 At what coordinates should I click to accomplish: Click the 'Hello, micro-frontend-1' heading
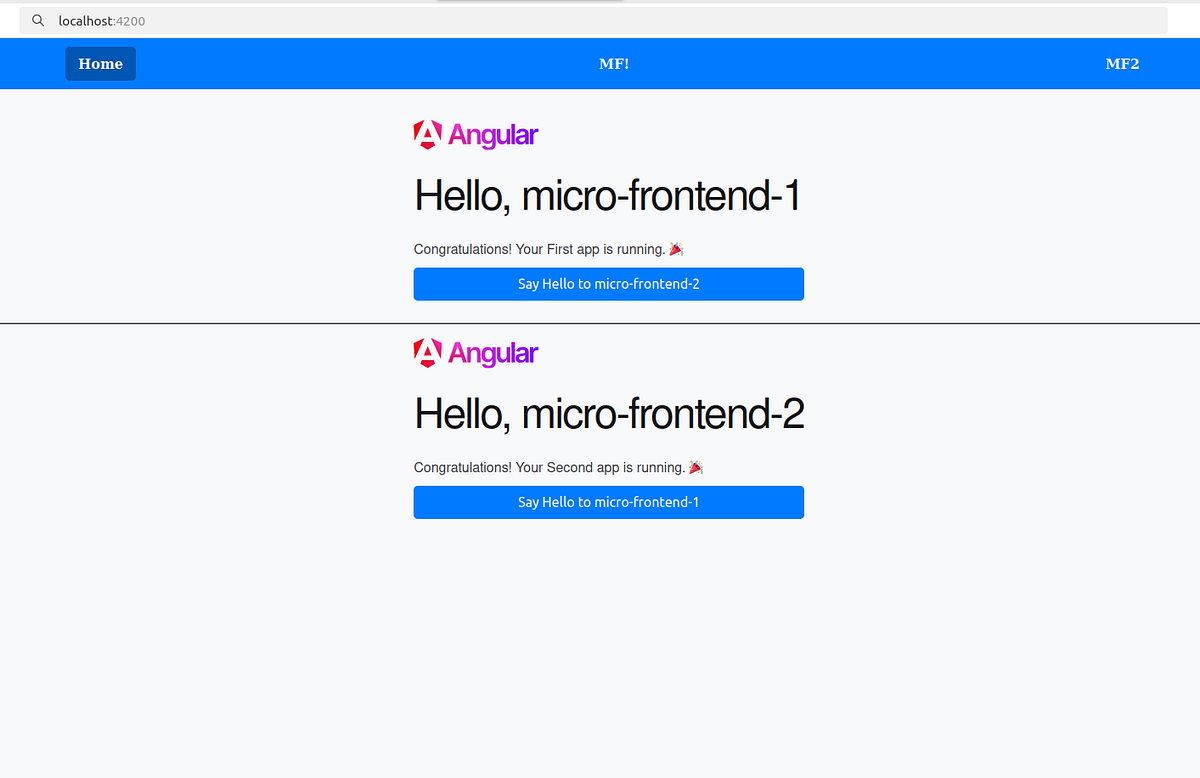tap(607, 196)
